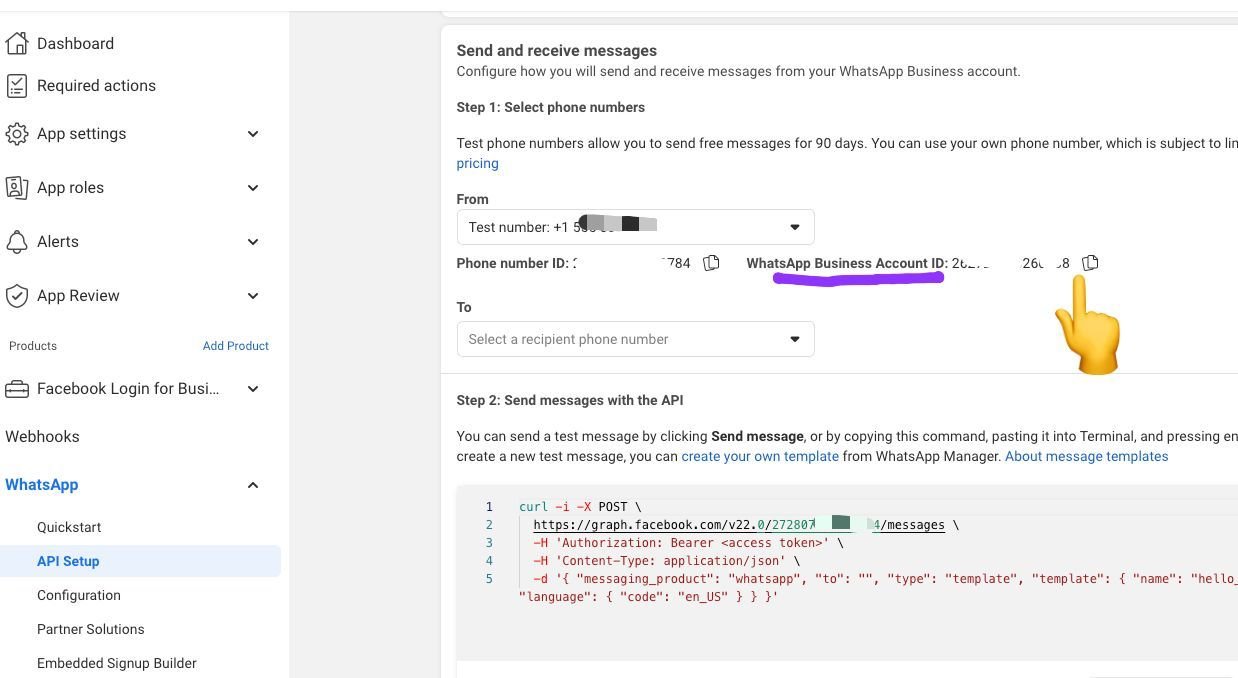The image size is (1238, 678).
Task: Open the recipient phone number dropdown
Action: (x=794, y=339)
